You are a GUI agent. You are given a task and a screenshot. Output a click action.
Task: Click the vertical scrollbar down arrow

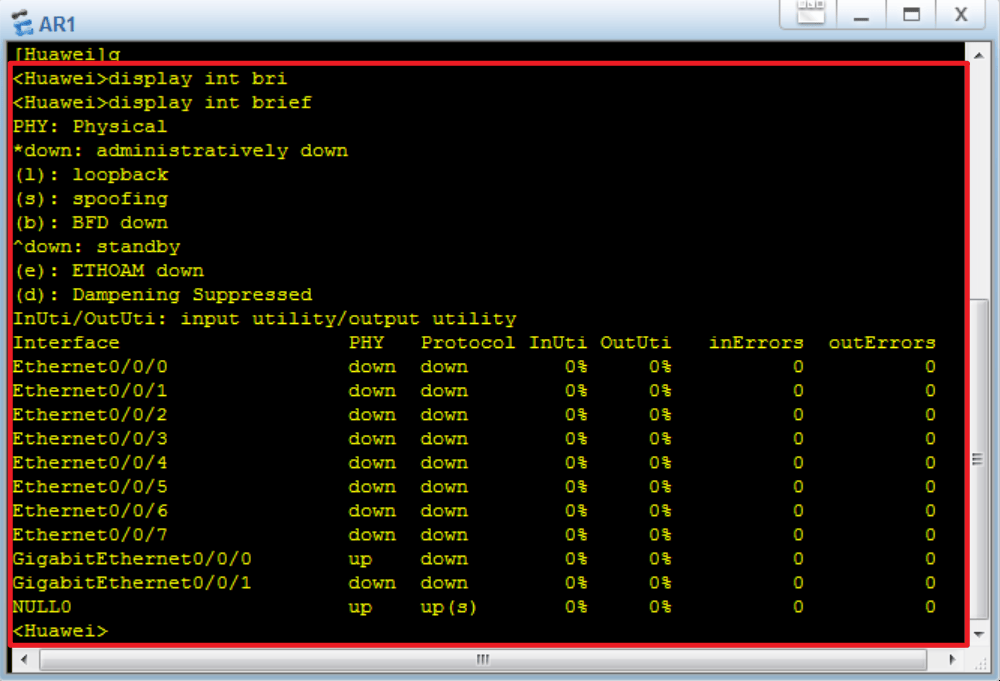click(978, 634)
